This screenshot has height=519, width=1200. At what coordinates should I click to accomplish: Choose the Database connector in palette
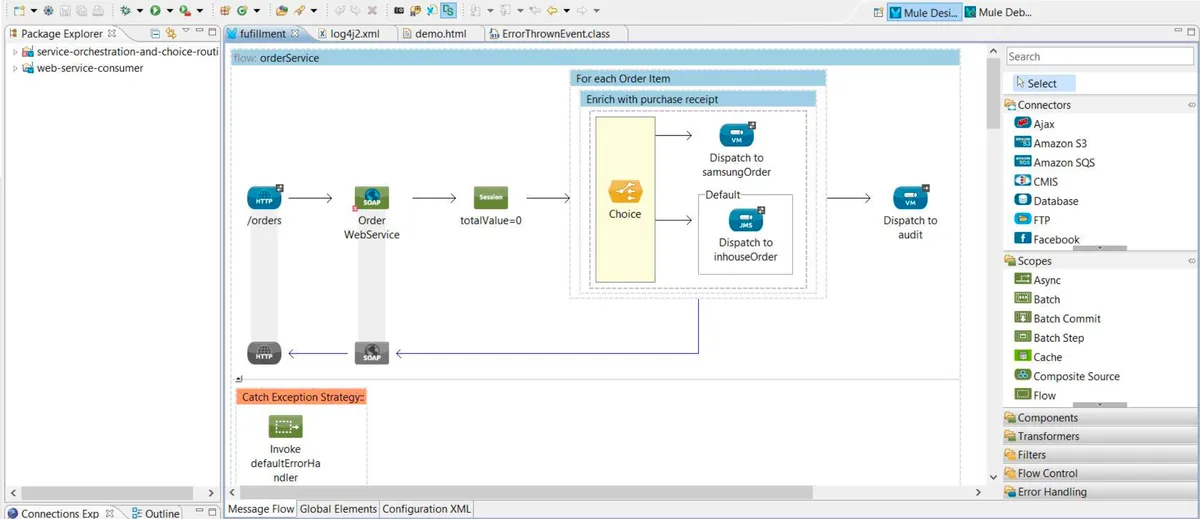[1055, 201]
